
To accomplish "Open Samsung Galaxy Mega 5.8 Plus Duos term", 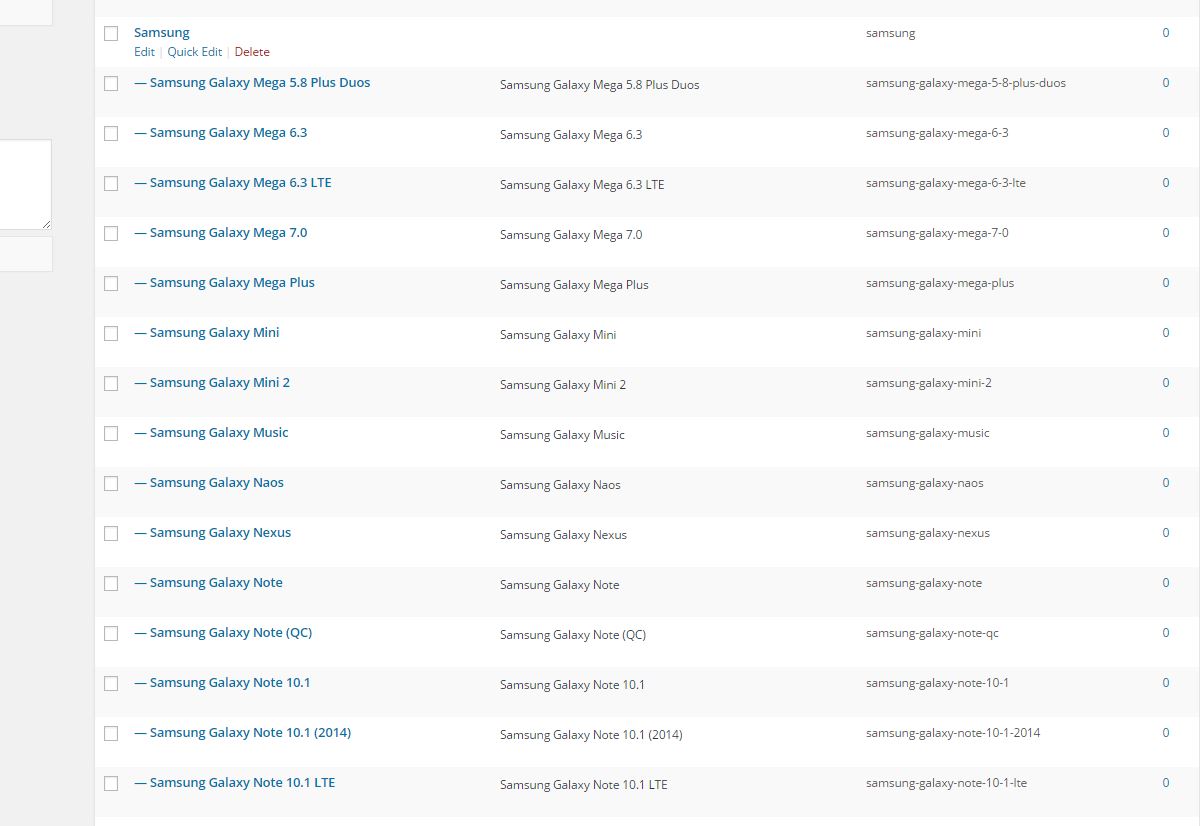I will 259,83.
